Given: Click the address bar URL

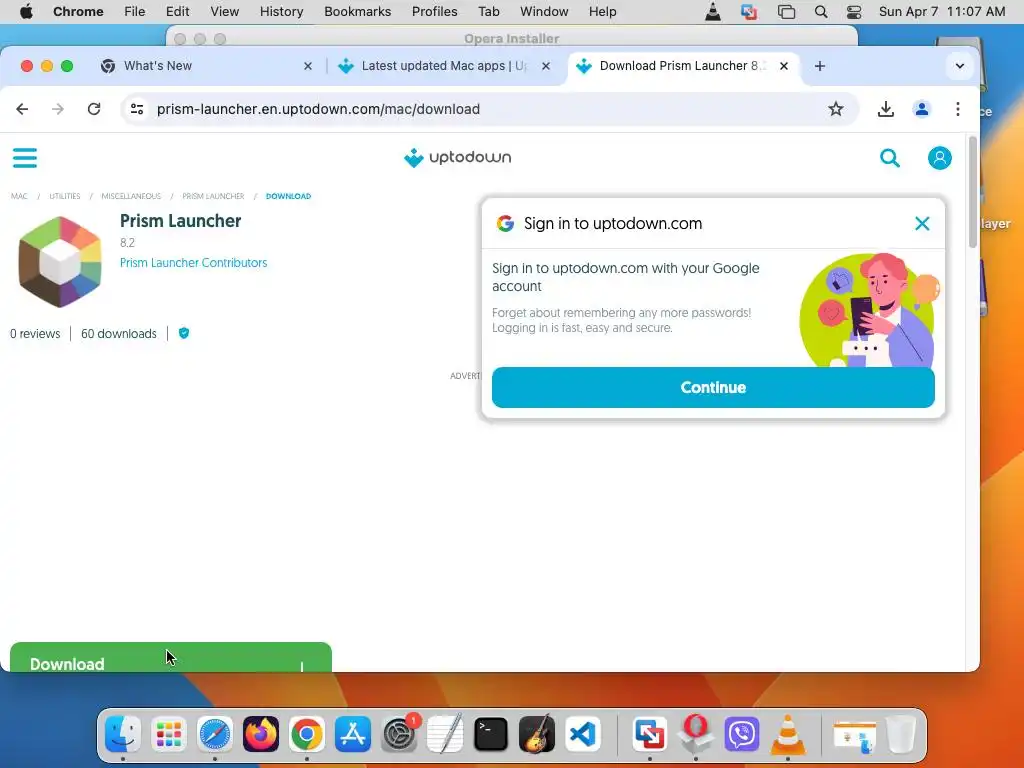Looking at the screenshot, I should (318, 109).
